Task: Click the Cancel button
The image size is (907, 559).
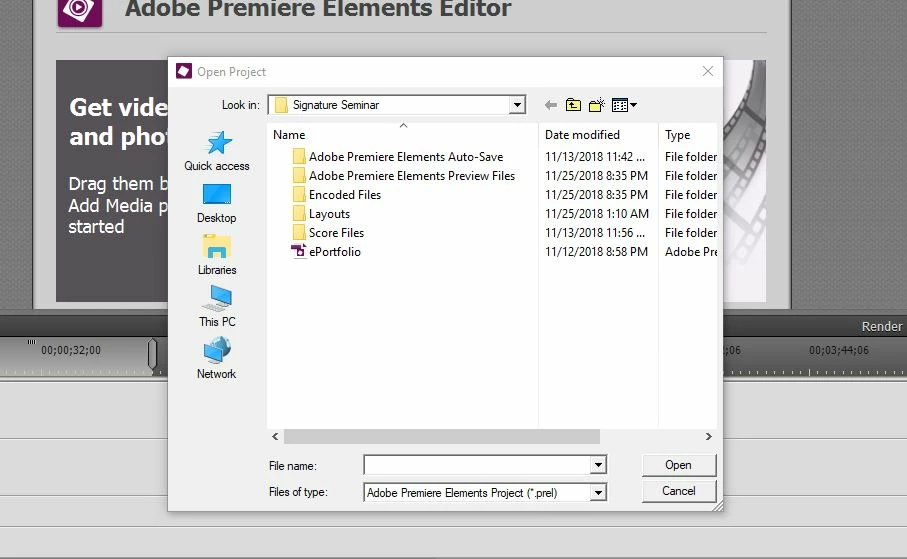Action: coord(679,491)
